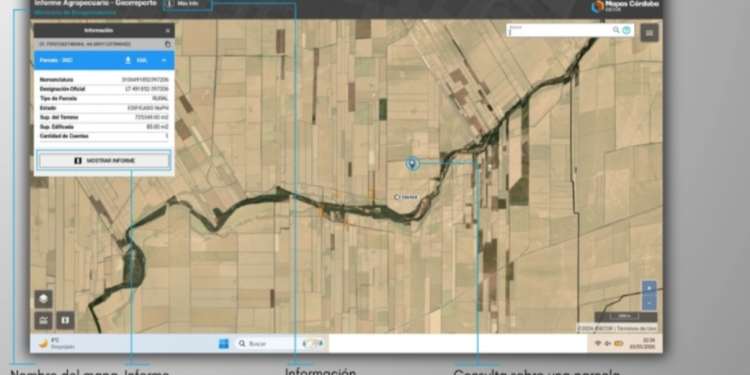Select the Designación Oficial value LT 491852-397206

click(x=147, y=89)
